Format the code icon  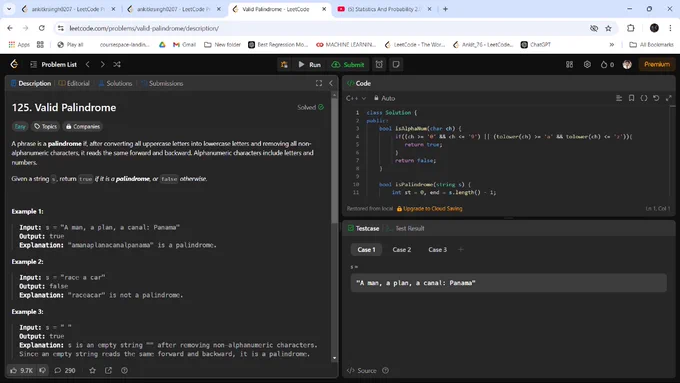point(619,98)
